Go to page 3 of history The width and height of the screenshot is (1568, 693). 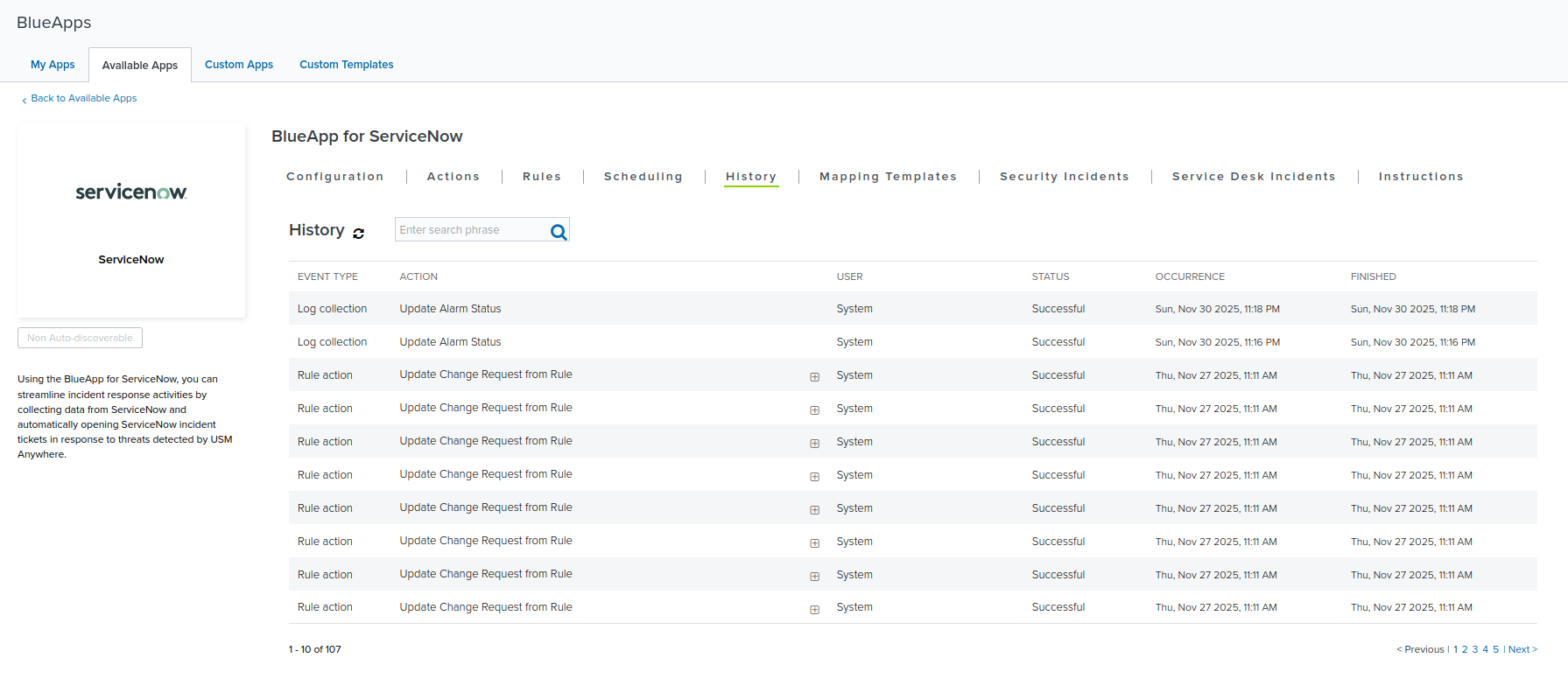coord(1475,649)
